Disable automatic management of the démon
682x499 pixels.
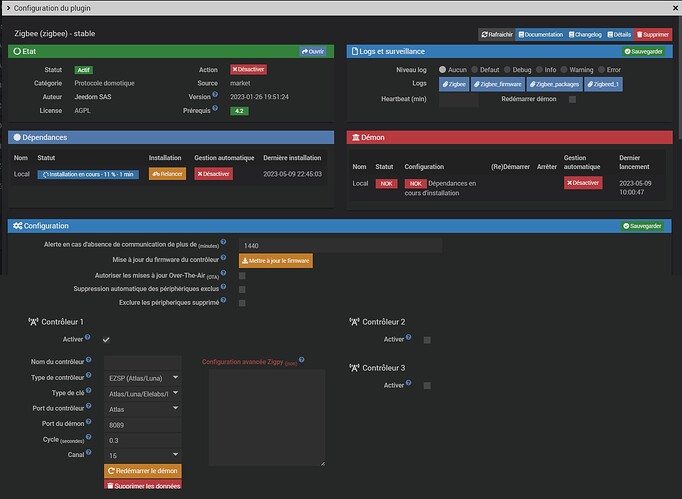(x=583, y=183)
